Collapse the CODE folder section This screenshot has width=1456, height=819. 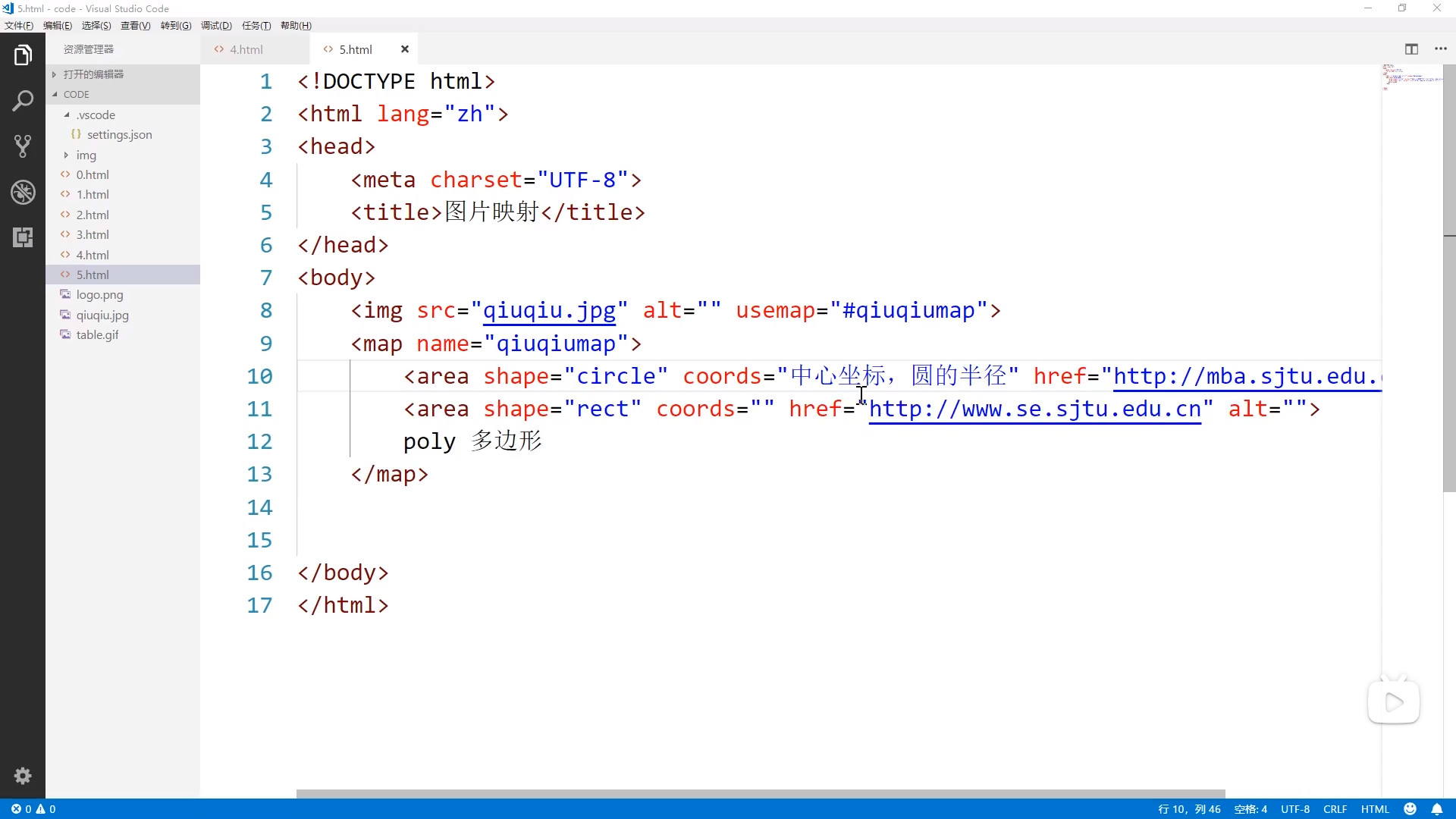76,95
